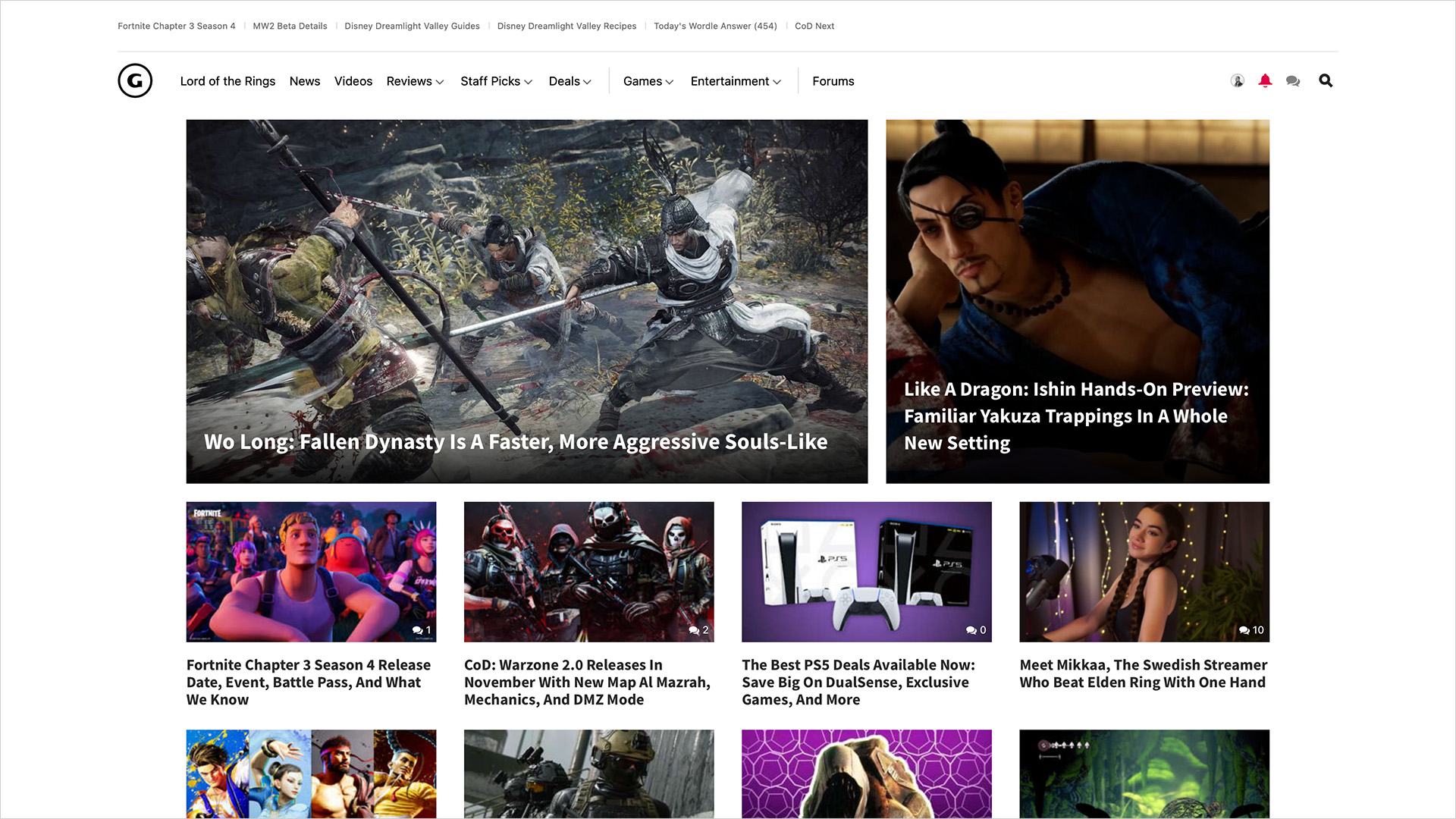This screenshot has width=1456, height=819.
Task: Open the Forums menu item
Action: click(x=833, y=81)
